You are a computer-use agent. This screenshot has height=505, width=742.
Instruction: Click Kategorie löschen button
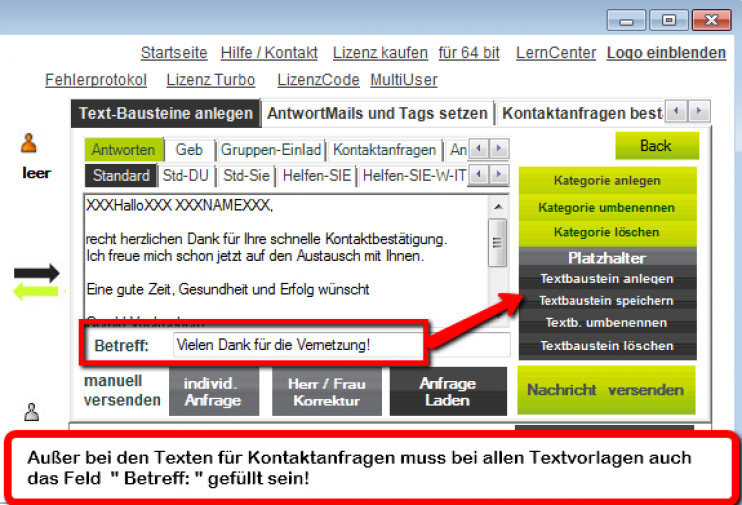click(x=608, y=232)
